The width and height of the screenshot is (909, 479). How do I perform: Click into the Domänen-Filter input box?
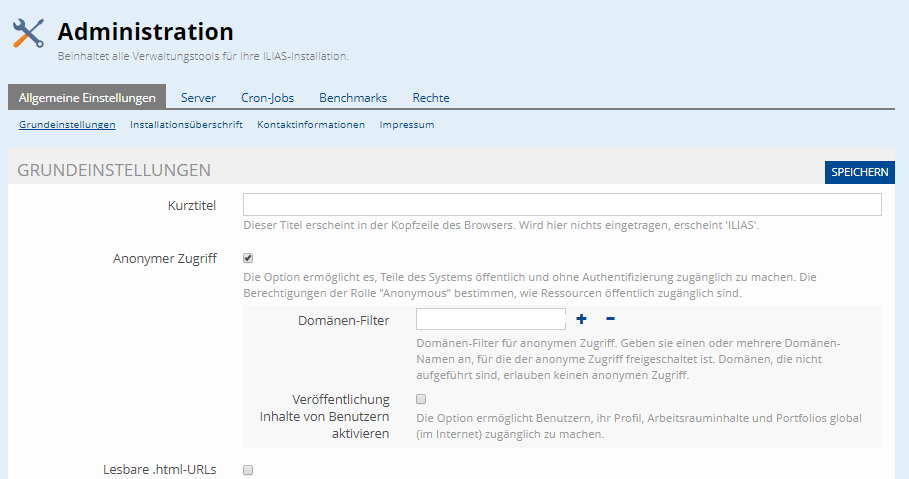(x=491, y=319)
